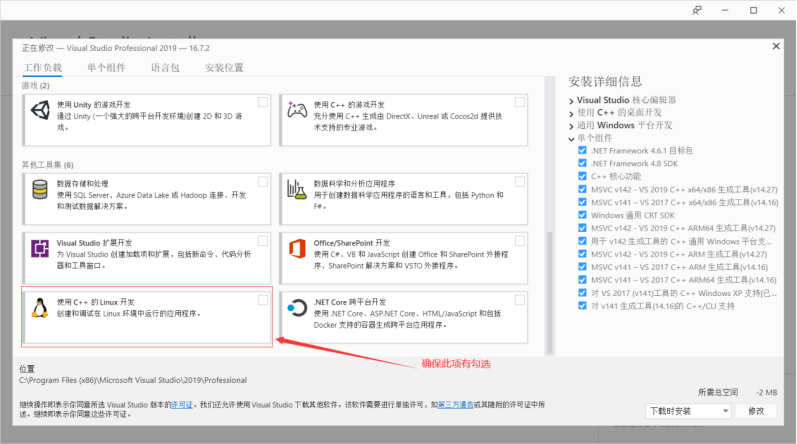
Task: Click the install path C:\Program Files (x86) text
Action: [x=133, y=380]
